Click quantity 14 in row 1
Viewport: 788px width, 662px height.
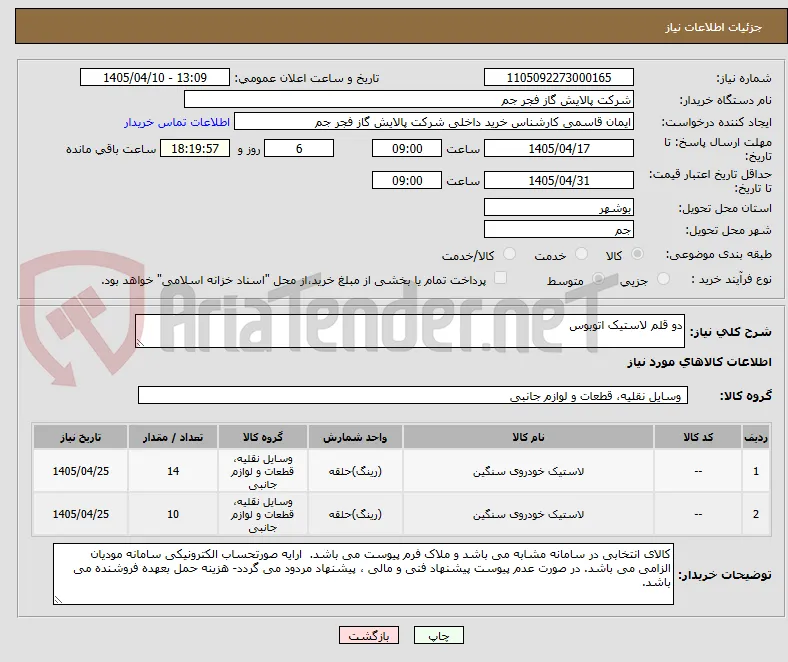click(x=173, y=471)
